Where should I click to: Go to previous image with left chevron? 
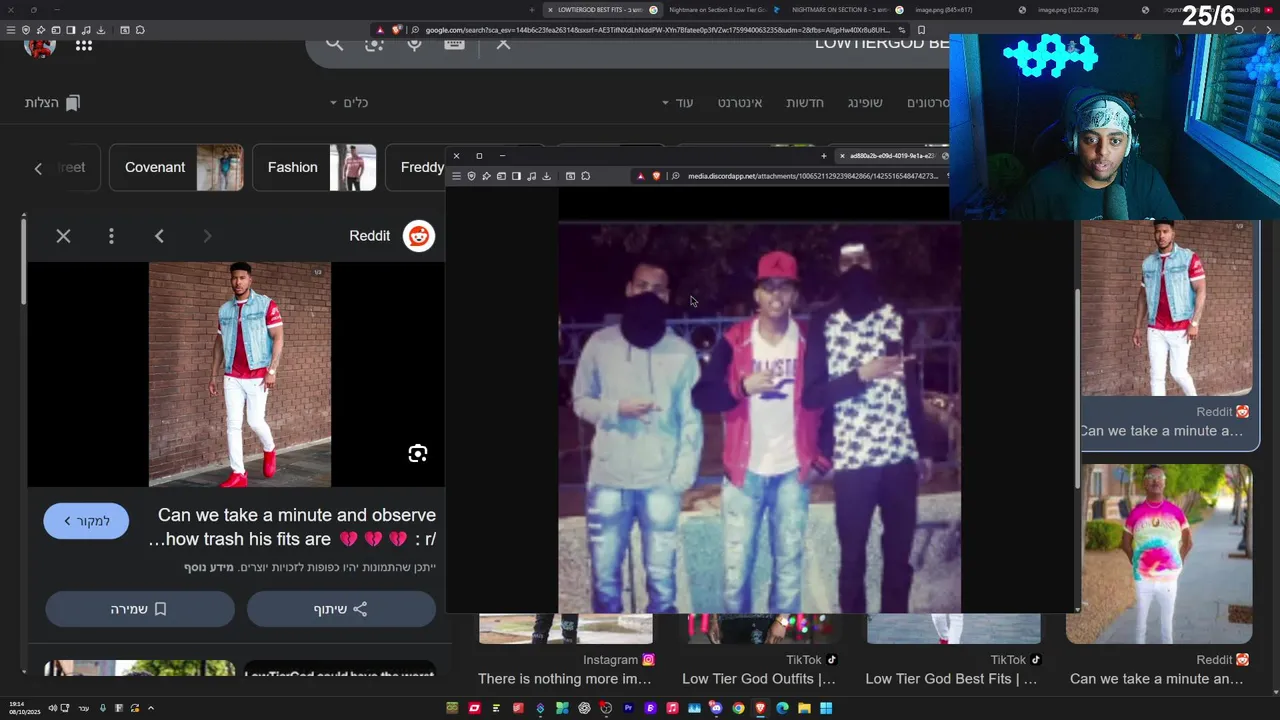[159, 236]
